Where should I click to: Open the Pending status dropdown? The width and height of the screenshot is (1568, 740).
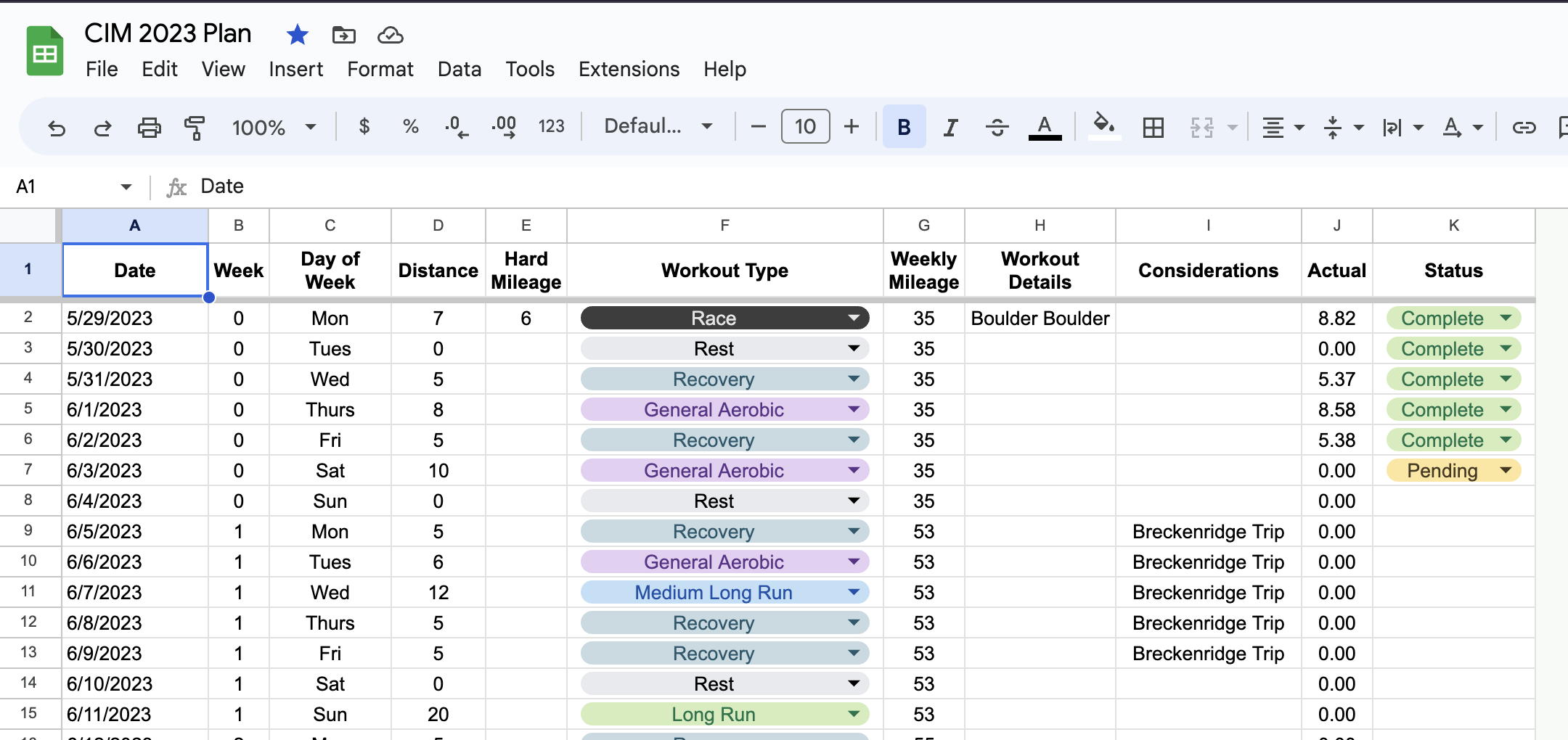pyautogui.click(x=1505, y=470)
